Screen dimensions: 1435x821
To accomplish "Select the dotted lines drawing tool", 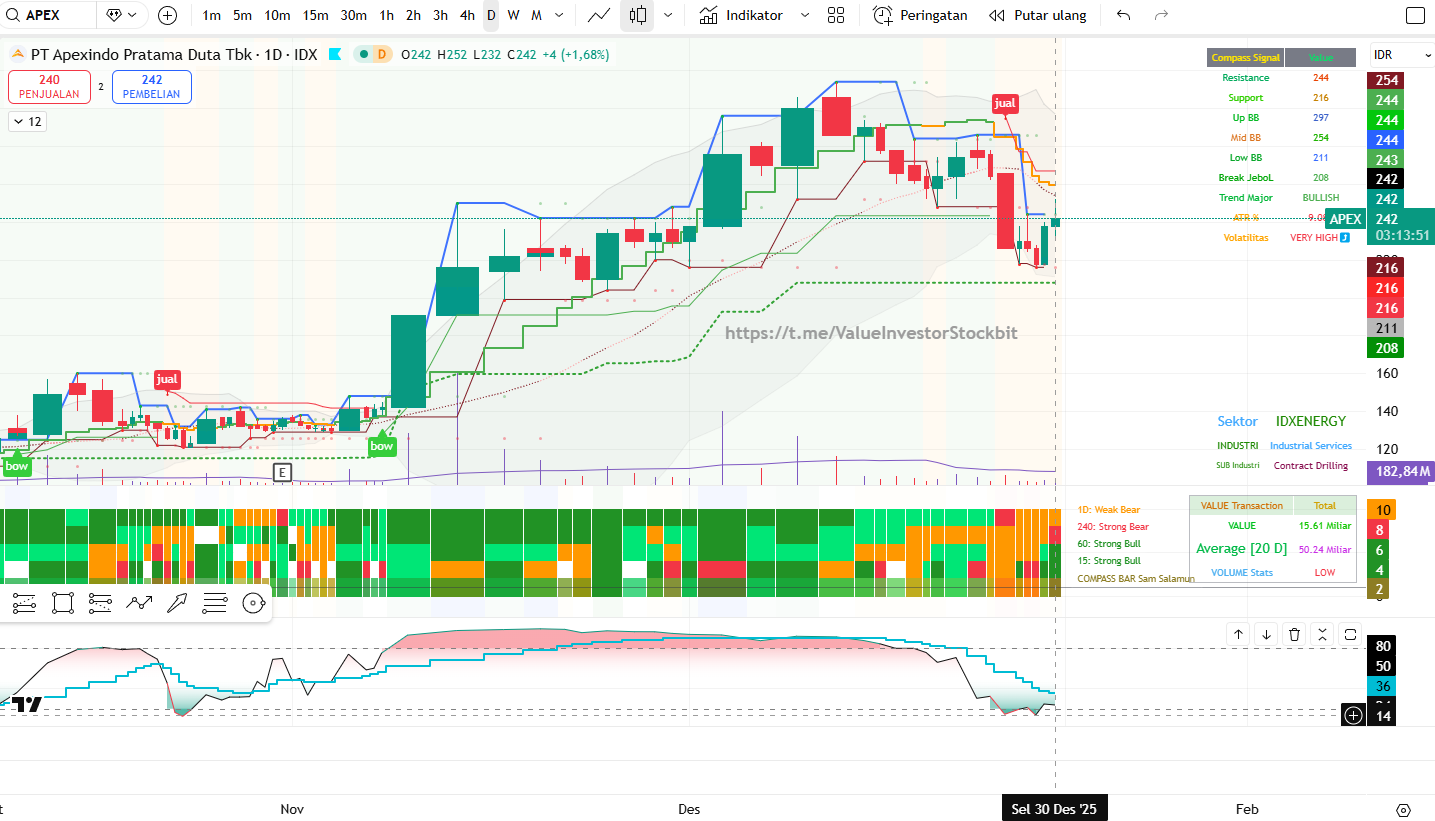I will (100, 602).
